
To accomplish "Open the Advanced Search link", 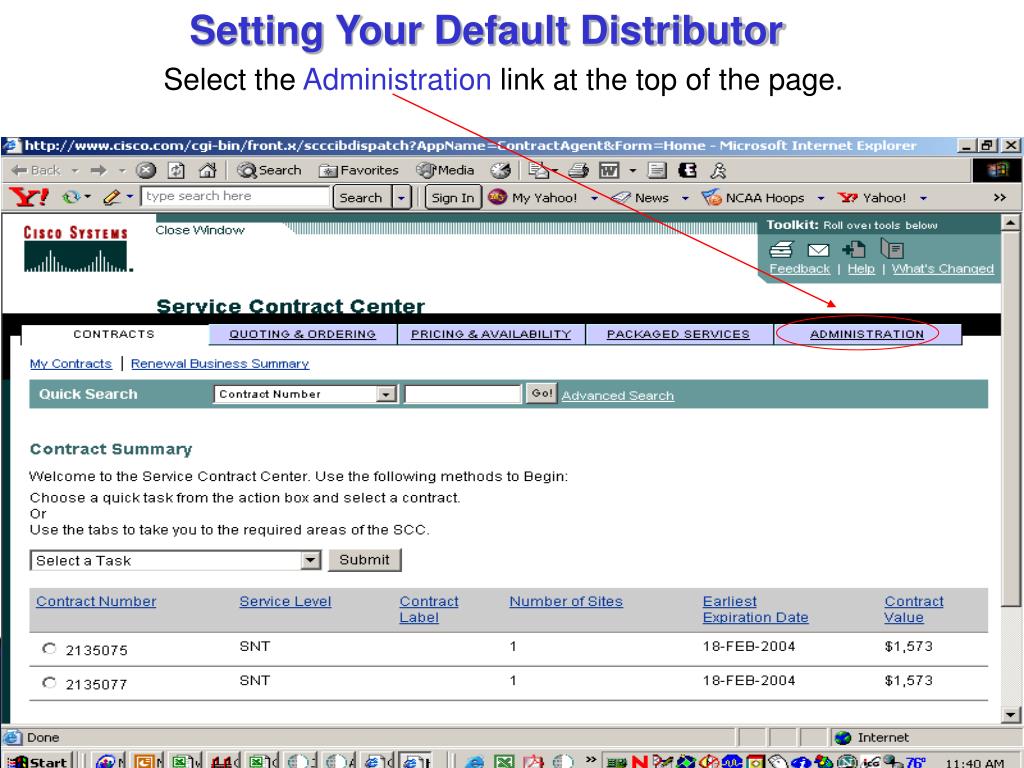I will click(618, 395).
